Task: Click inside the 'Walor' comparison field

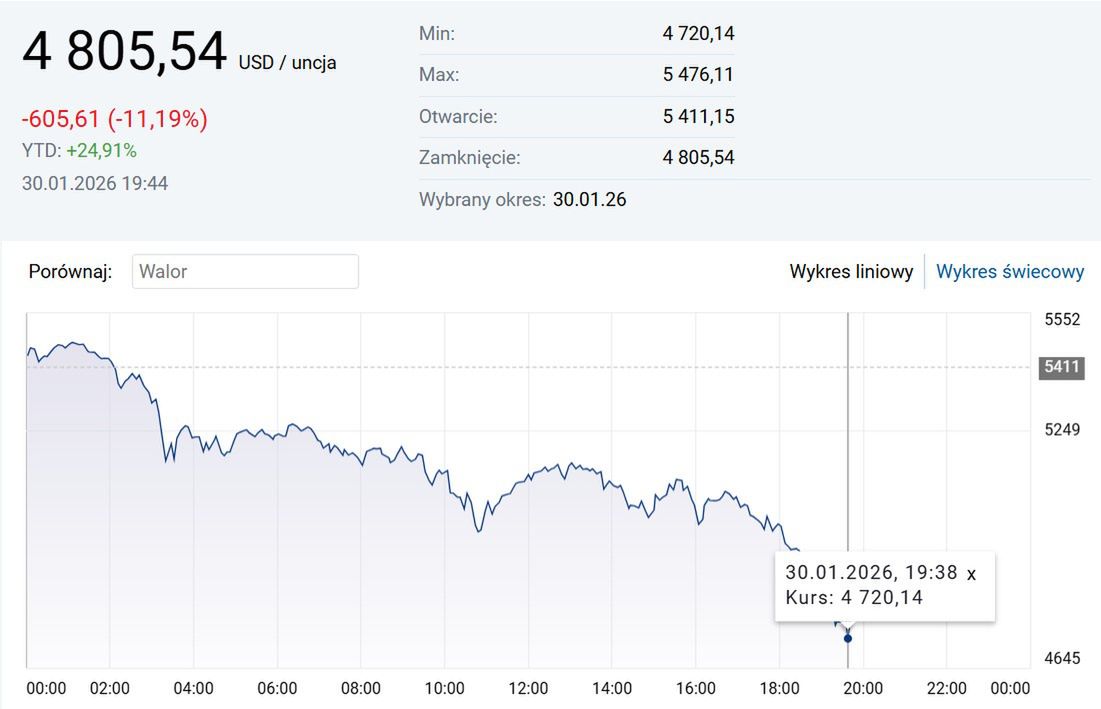Action: pos(245,271)
